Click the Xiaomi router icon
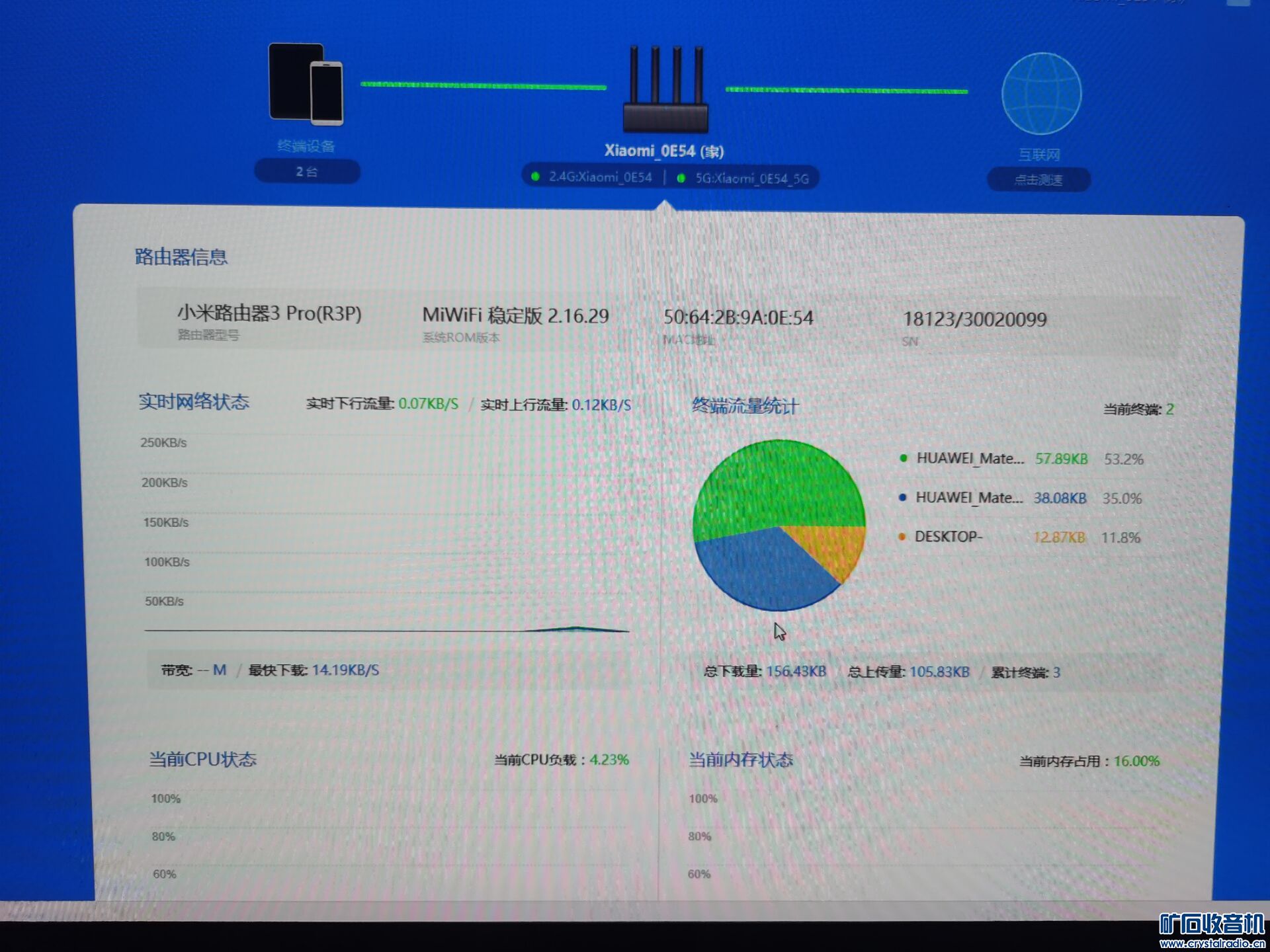 tap(665, 89)
